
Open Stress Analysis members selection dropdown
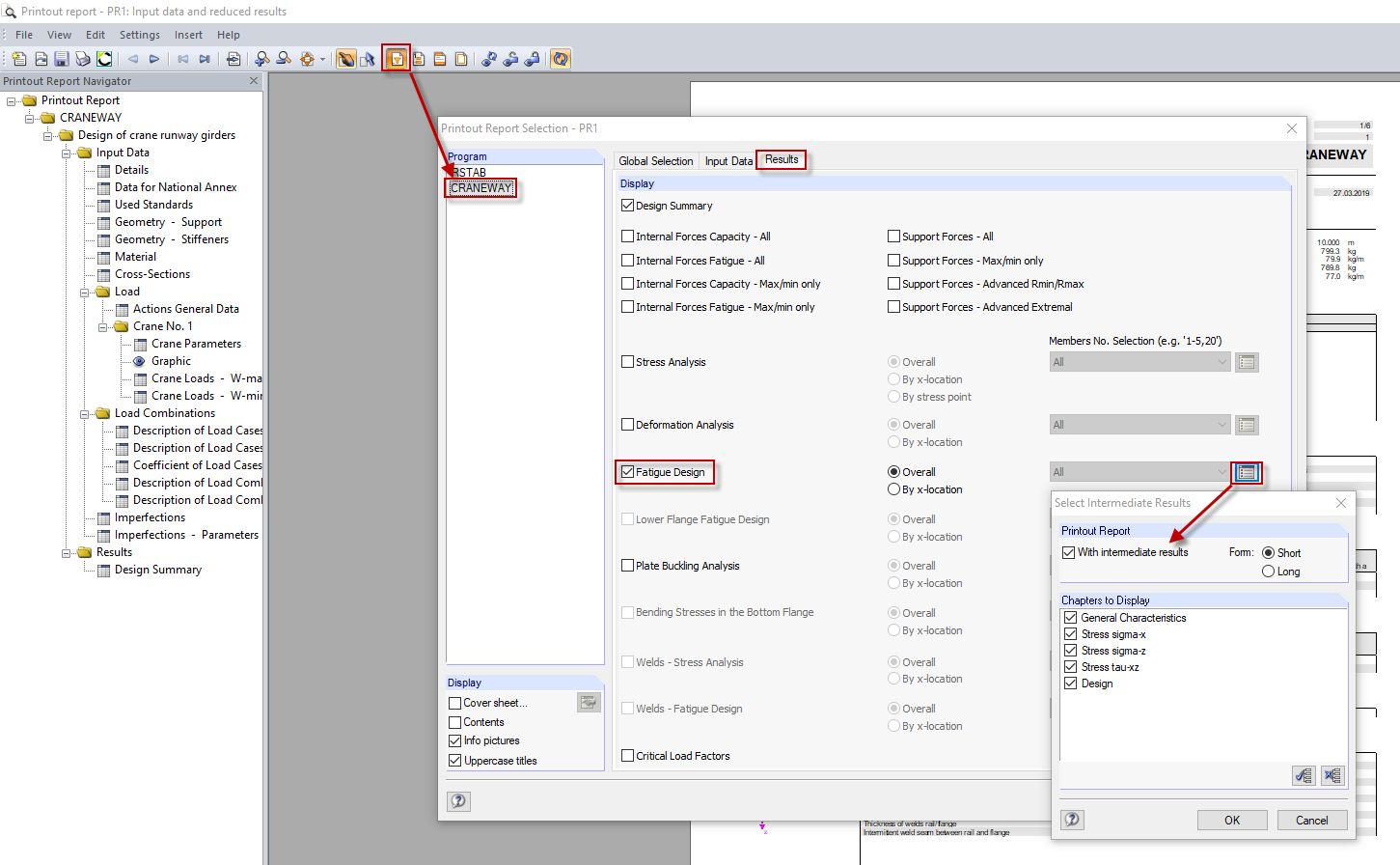pyautogui.click(x=1140, y=362)
